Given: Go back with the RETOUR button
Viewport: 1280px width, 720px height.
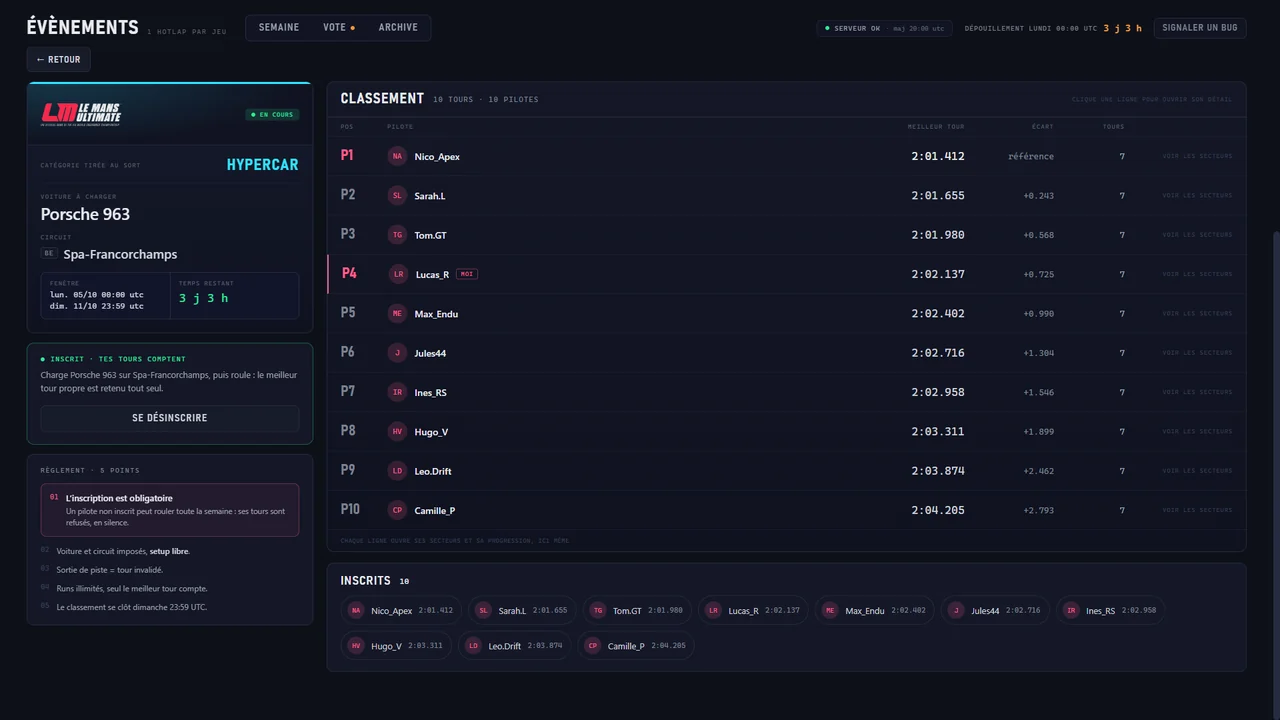Looking at the screenshot, I should pos(59,60).
